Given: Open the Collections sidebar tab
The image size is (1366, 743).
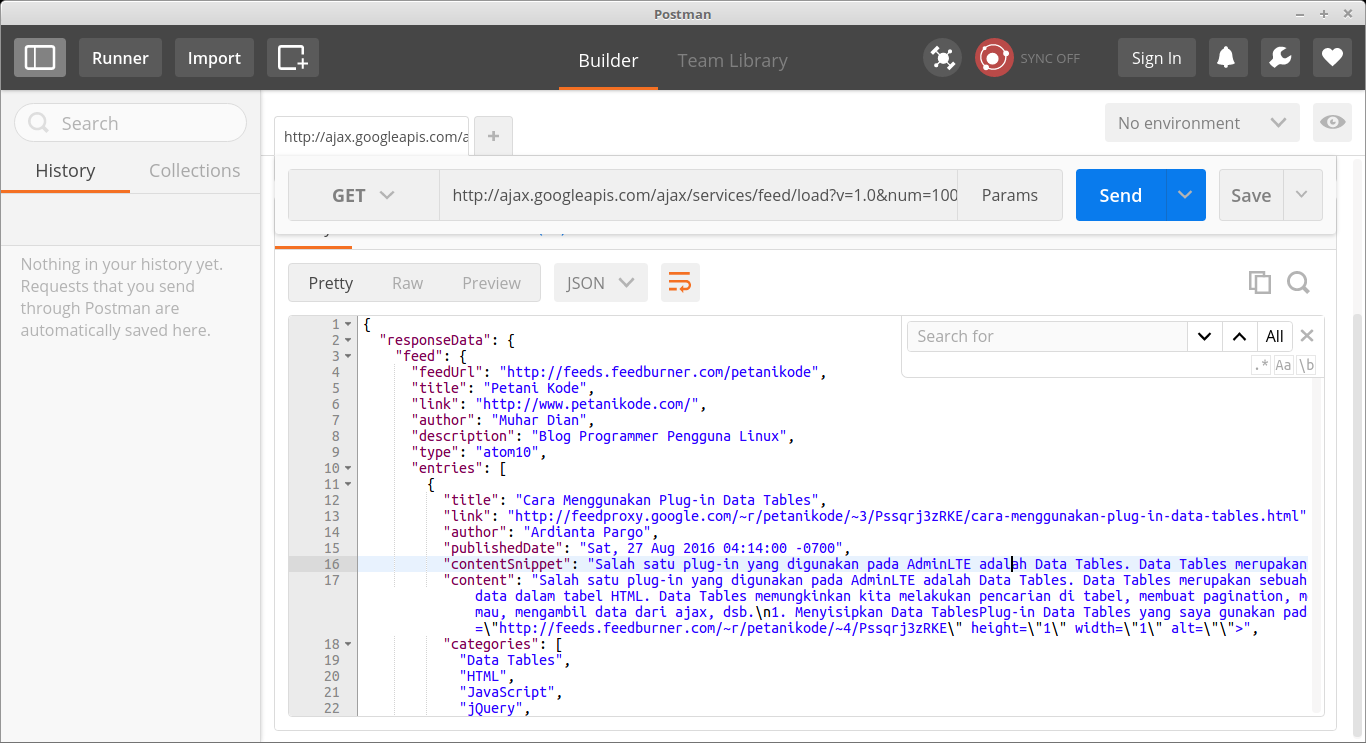Looking at the screenshot, I should pyautogui.click(x=195, y=171).
